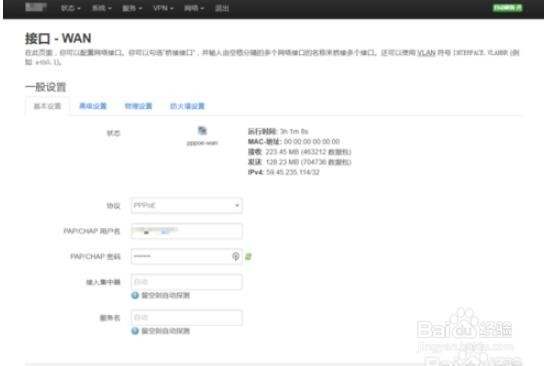Toggle the green auto-refresh badge
The width and height of the screenshot is (544, 366).
508,8
